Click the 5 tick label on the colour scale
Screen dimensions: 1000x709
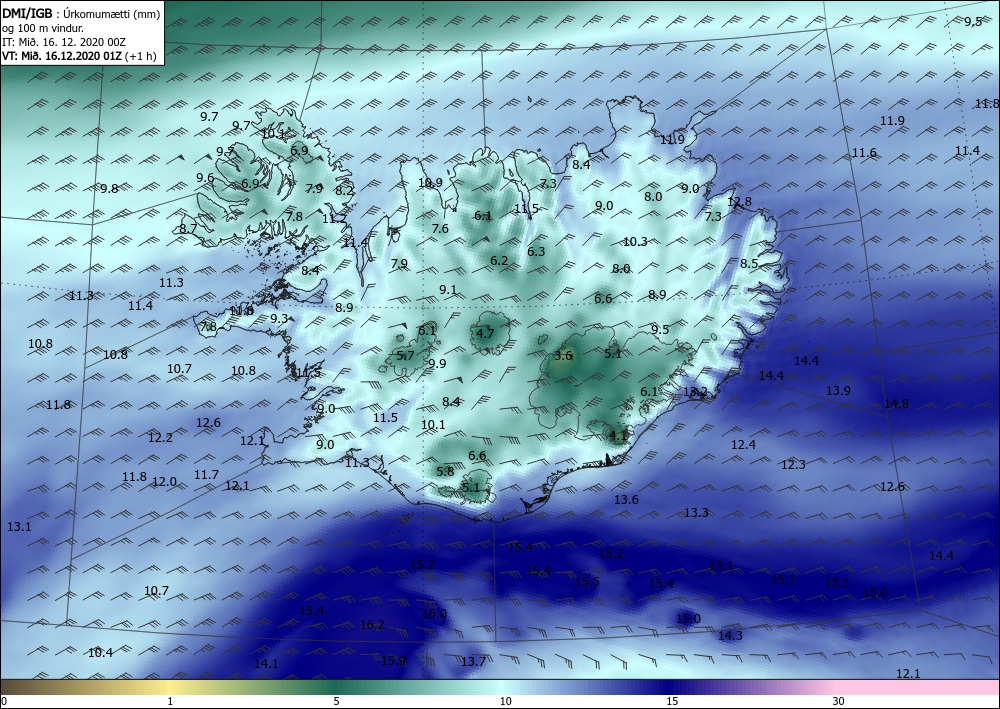336,701
